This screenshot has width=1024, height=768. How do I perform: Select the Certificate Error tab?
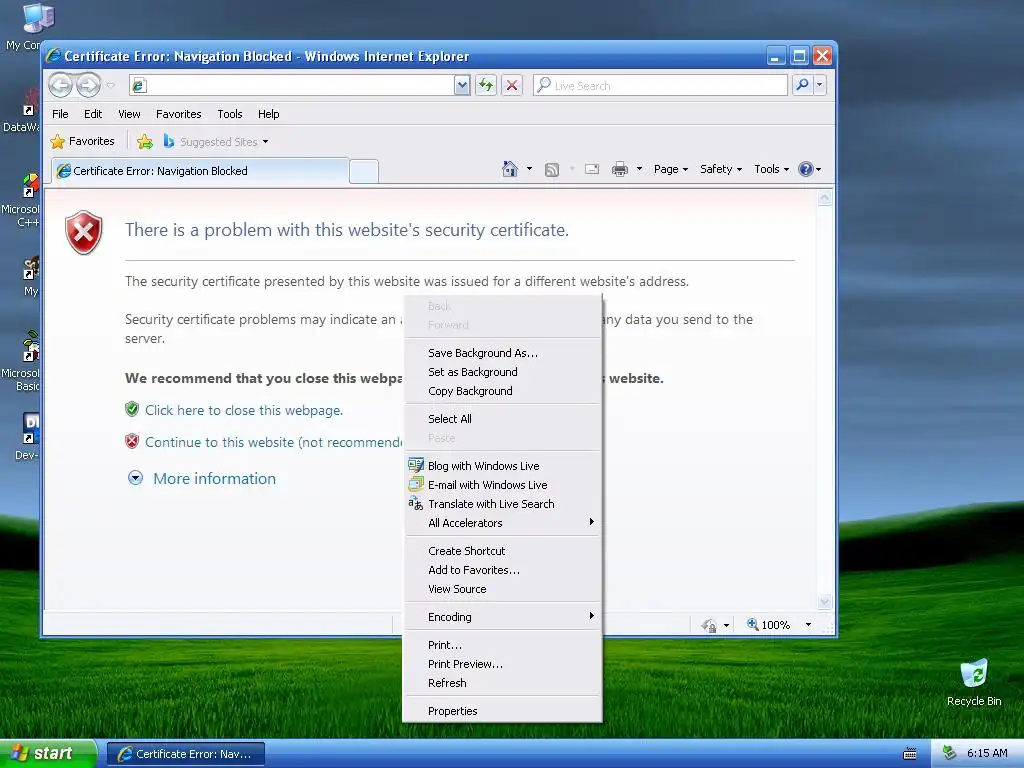200,171
